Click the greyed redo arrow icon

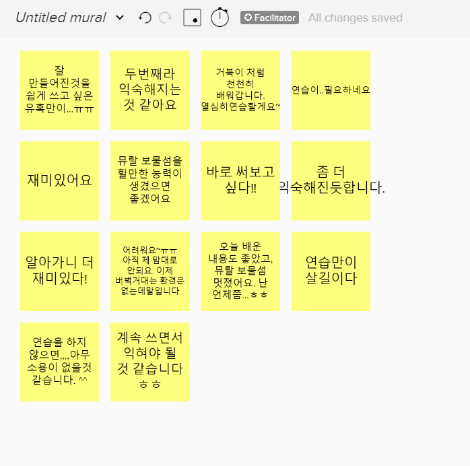coord(165,18)
